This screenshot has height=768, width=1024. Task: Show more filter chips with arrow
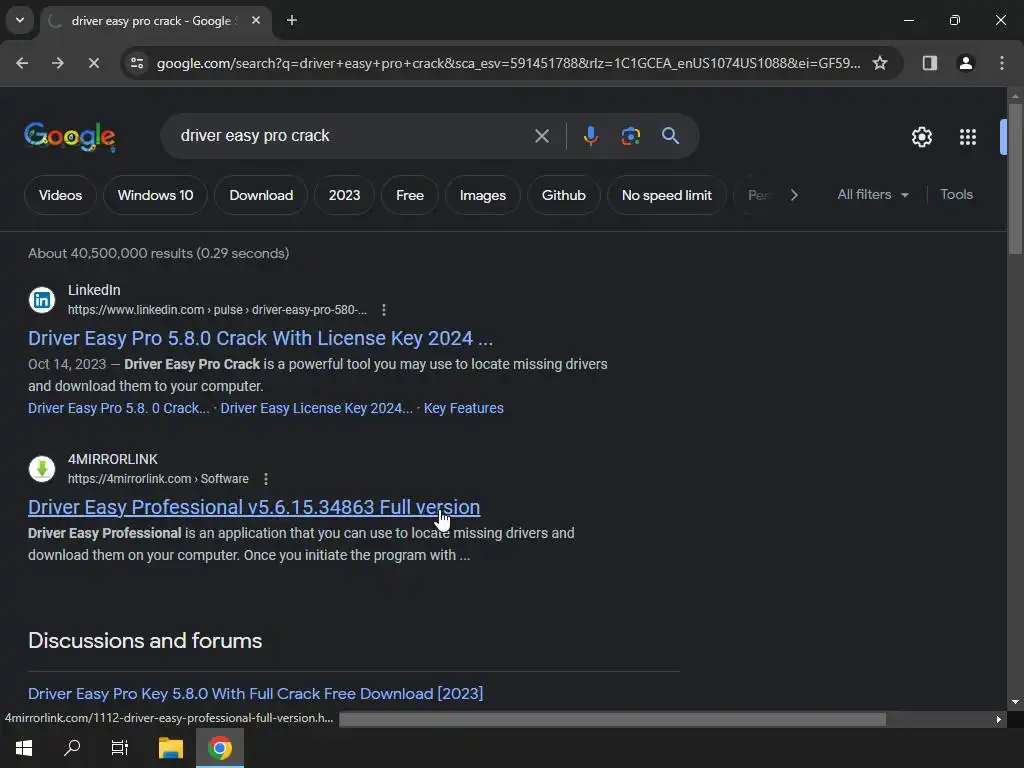point(793,195)
